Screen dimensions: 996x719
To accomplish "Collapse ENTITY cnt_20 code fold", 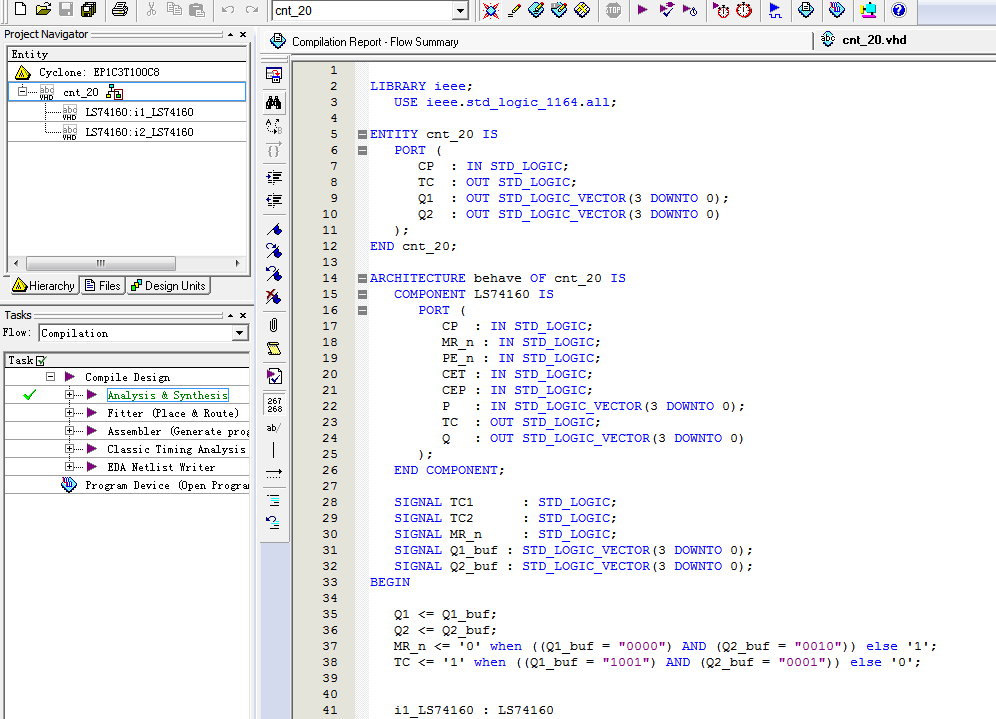I will (362, 134).
